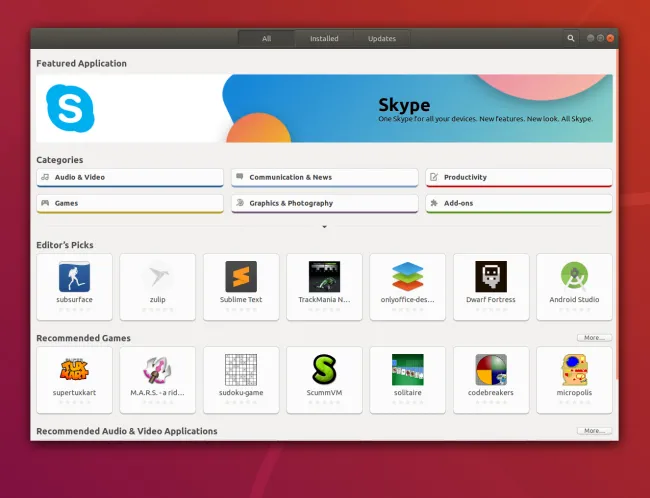Screen dimensions: 650x498
Task: Click the music note Audio & Video icon
Action: (x=45, y=177)
